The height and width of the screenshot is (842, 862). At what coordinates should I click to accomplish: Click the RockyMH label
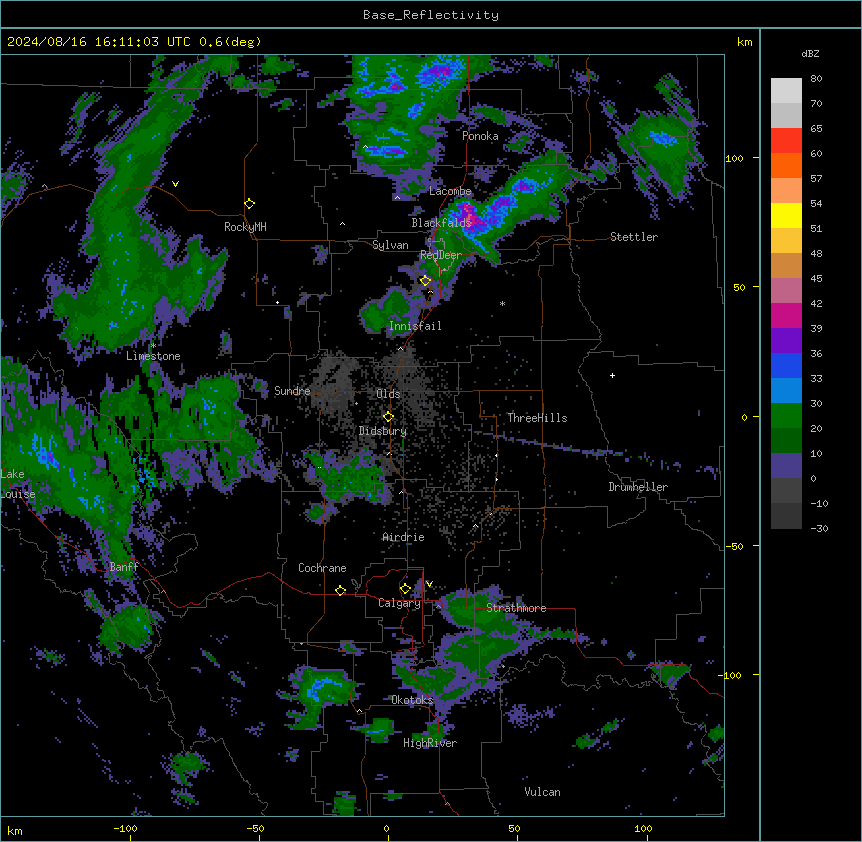(245, 227)
